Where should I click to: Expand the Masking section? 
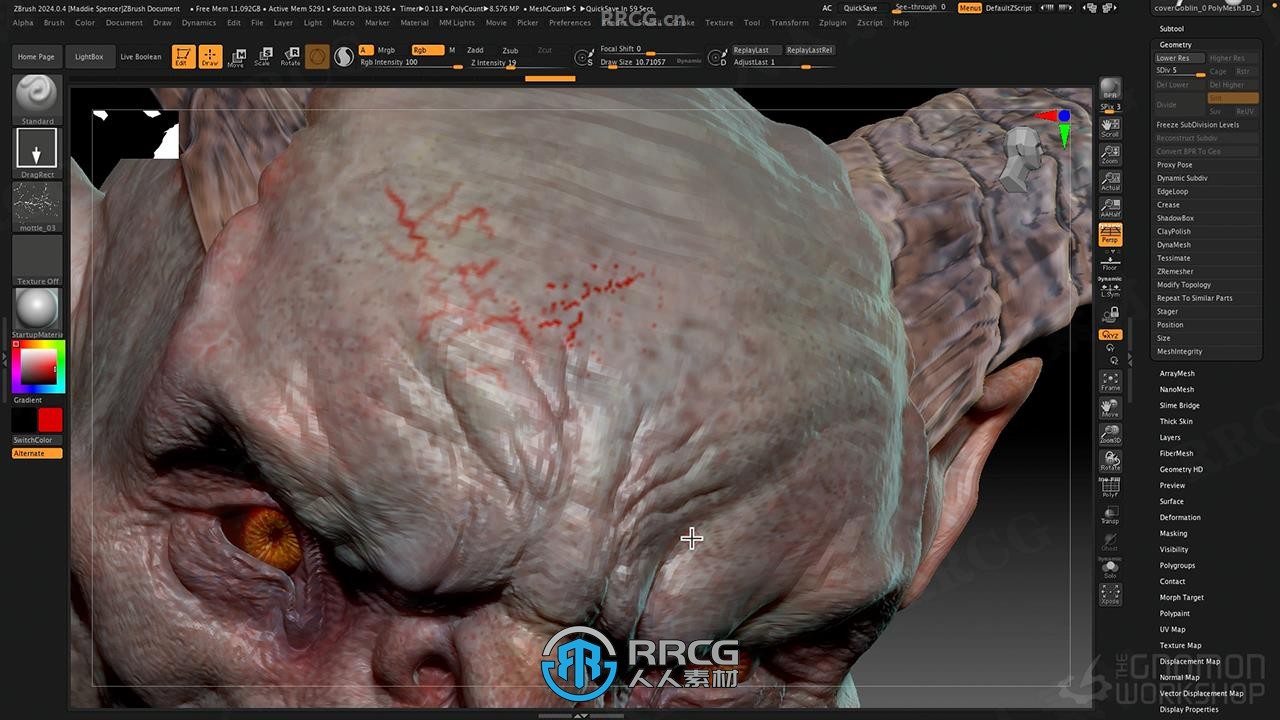1173,534
